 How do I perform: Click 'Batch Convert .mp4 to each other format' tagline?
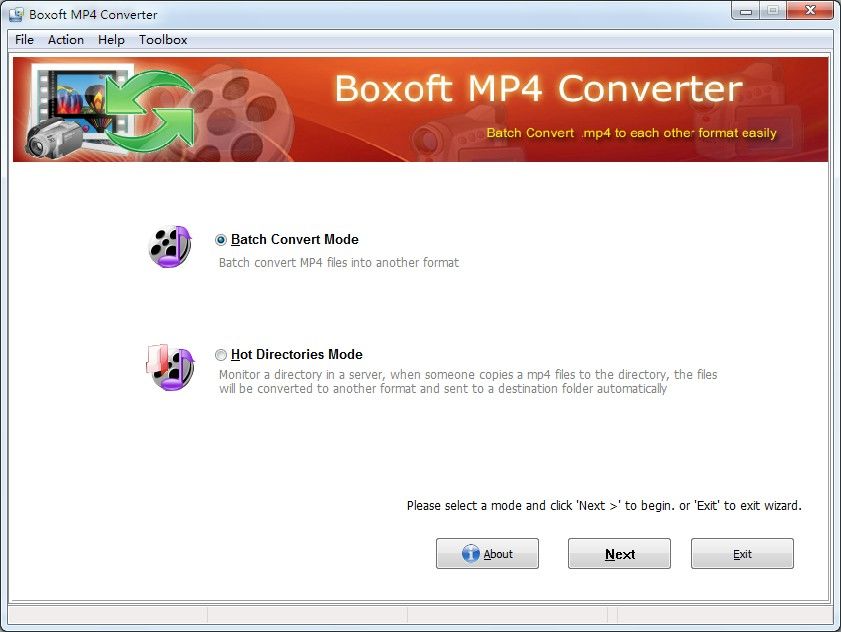631,133
